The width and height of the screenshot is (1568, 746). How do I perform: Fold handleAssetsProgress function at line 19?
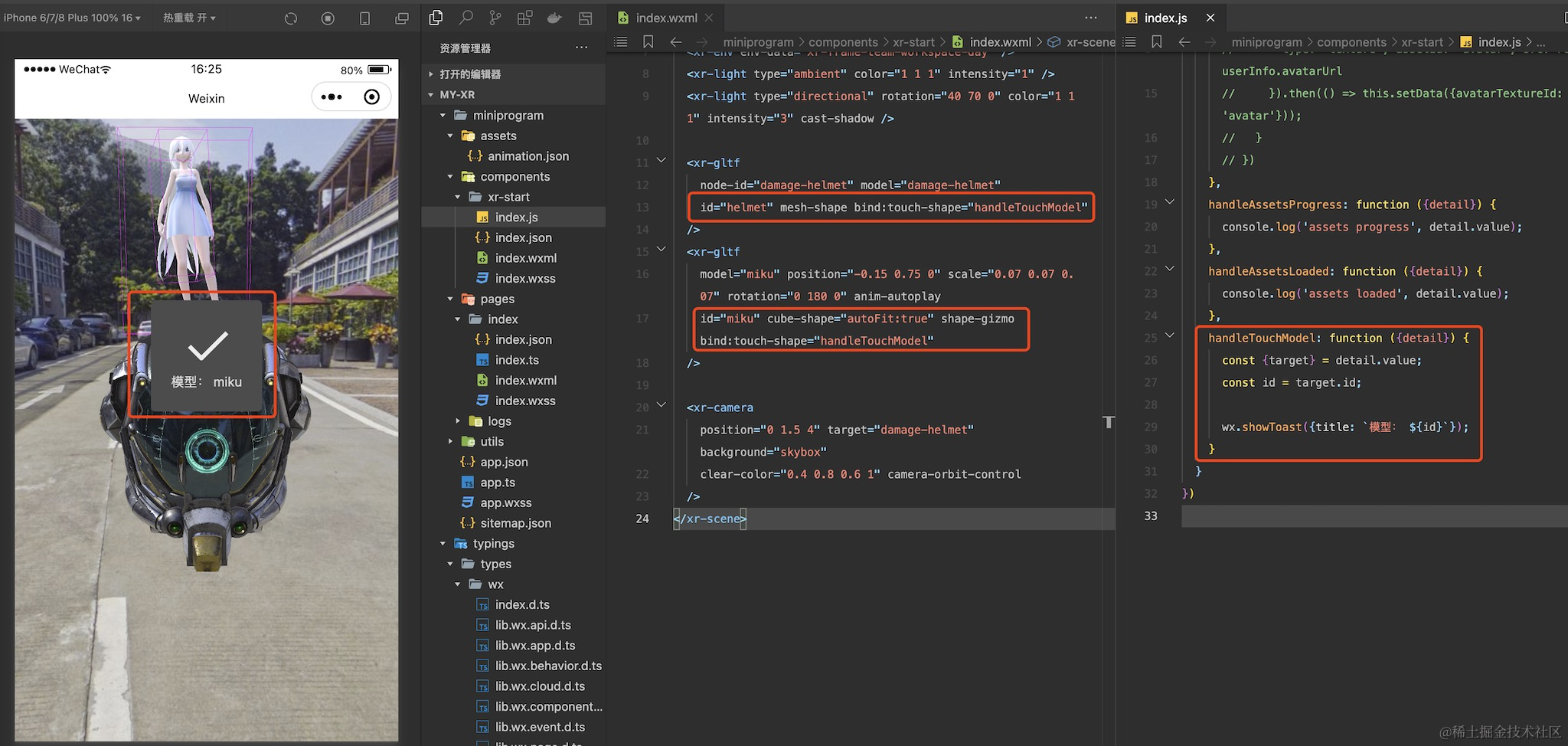[1170, 202]
